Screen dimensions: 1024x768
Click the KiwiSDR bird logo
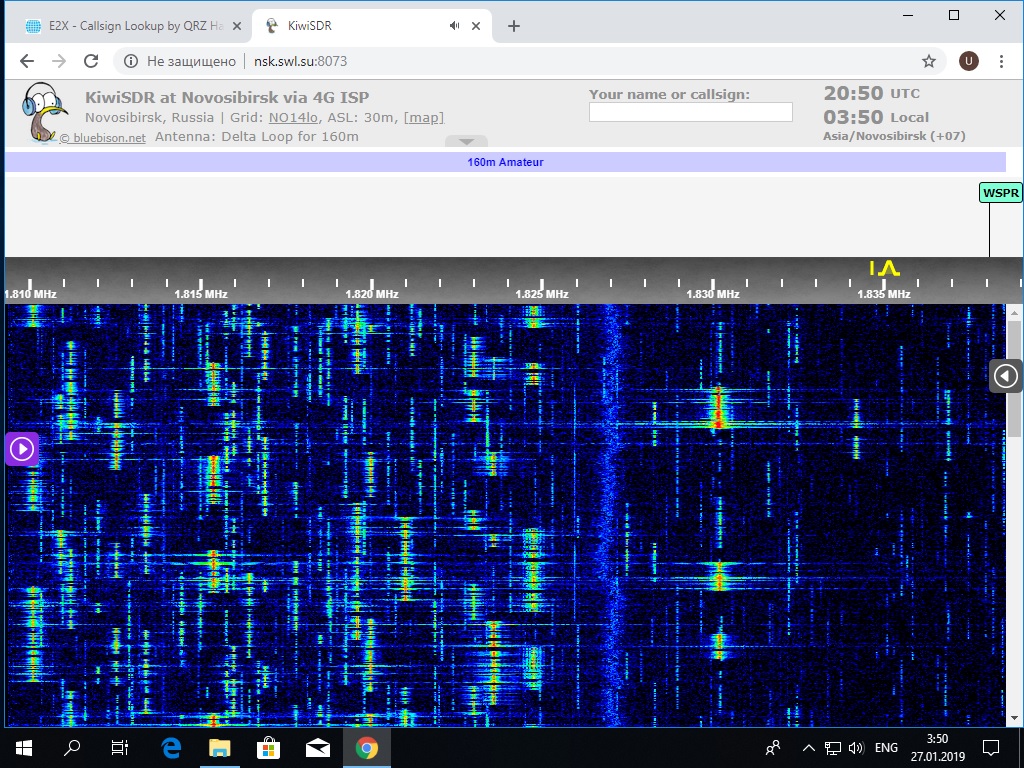tap(42, 113)
